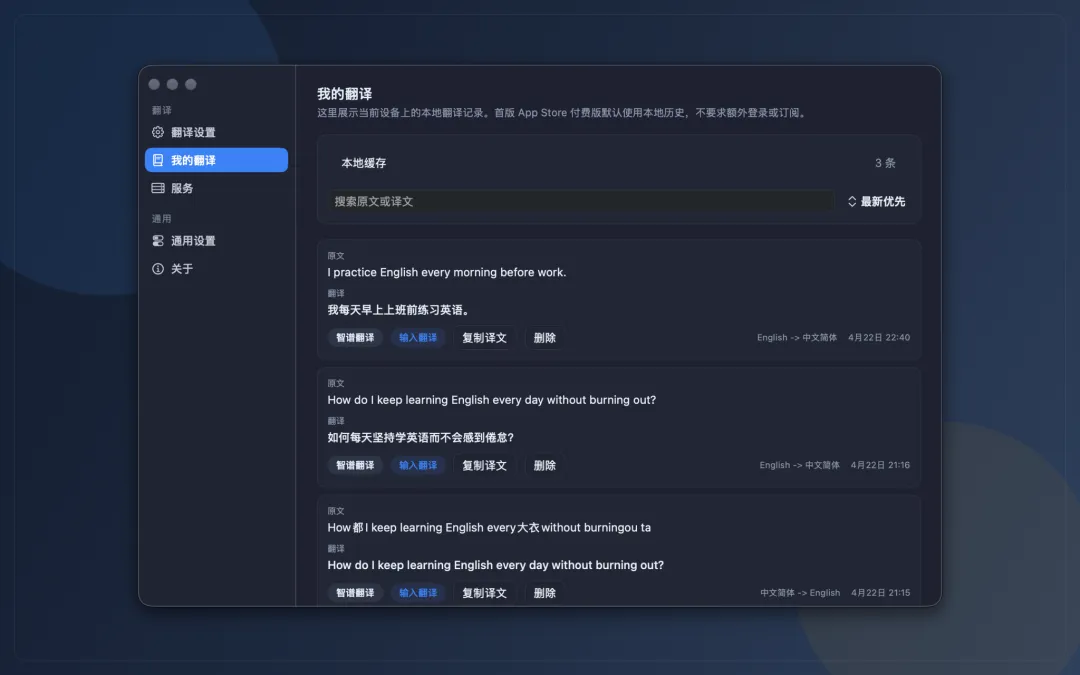Image resolution: width=1080 pixels, height=675 pixels.
Task: Click 输入翻译 tag on the 21:15 record
Action: click(418, 593)
